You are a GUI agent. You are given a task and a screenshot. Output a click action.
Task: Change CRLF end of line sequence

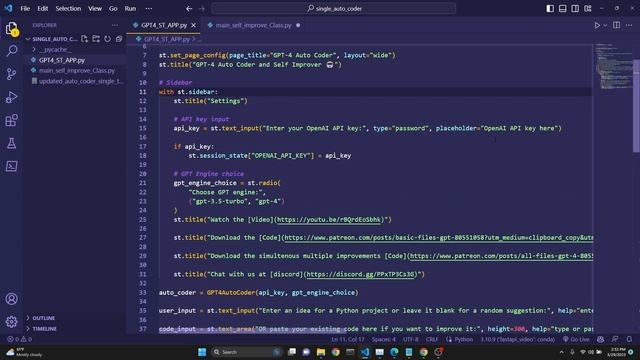point(432,339)
